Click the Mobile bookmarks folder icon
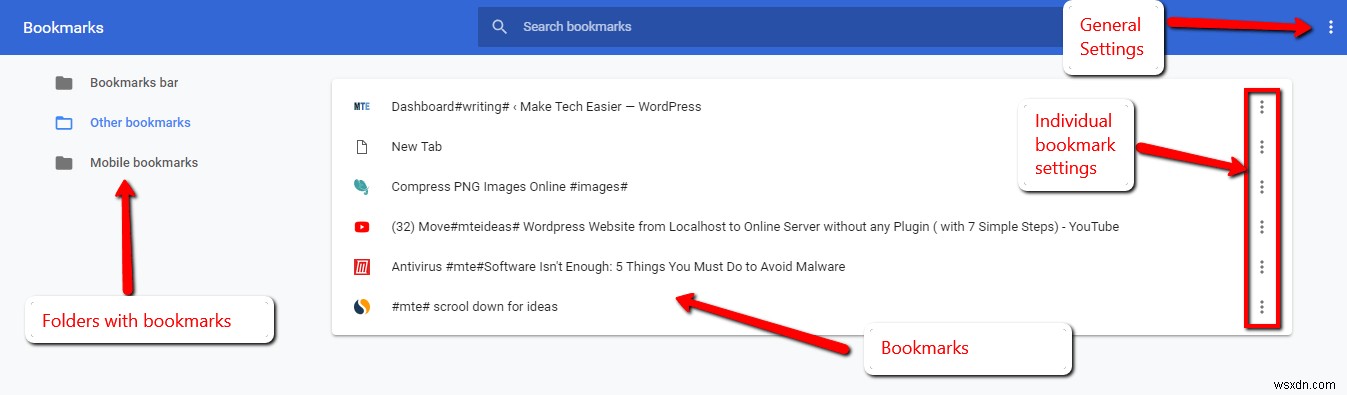Screen dimensions: 1347x395 click(x=64, y=163)
